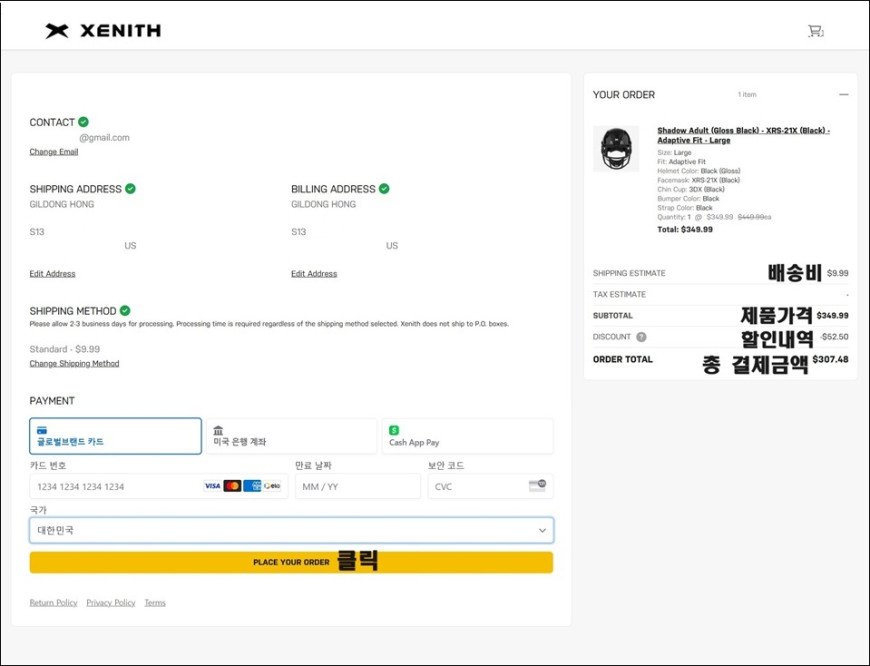Image resolution: width=870 pixels, height=666 pixels.
Task: Click the Elo card logo
Action: (272, 486)
